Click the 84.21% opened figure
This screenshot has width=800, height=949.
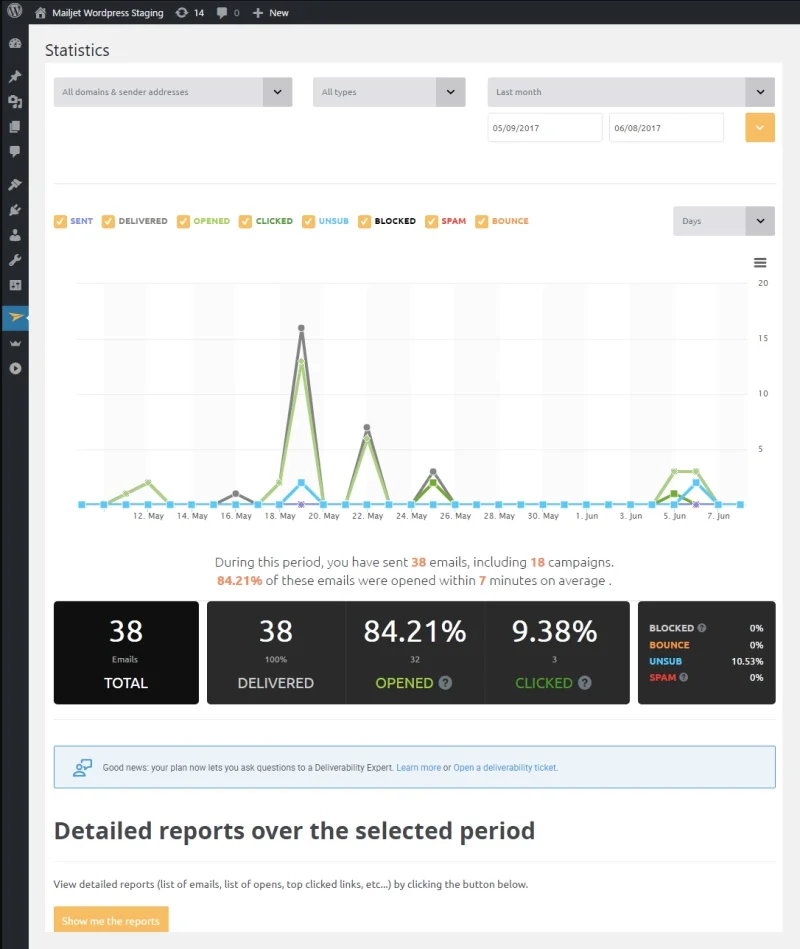pos(415,631)
